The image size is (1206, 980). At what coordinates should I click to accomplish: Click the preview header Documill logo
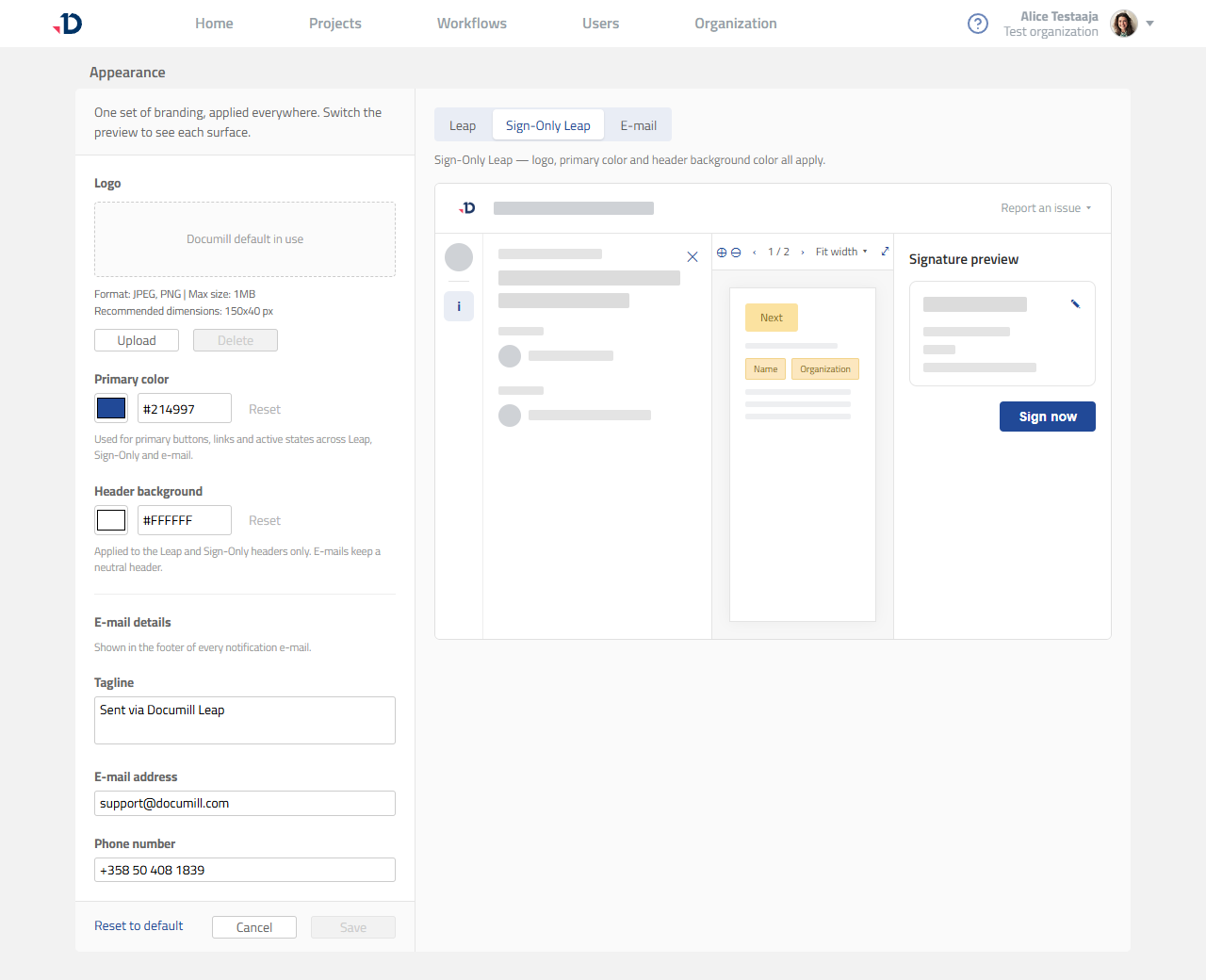tap(467, 208)
